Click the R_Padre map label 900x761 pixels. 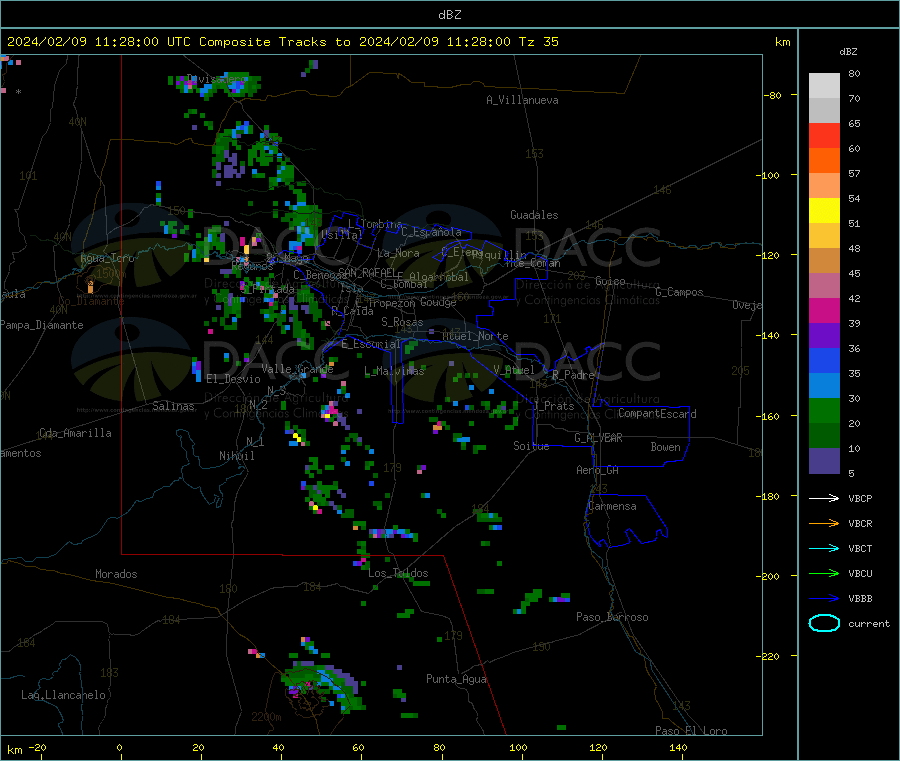(x=573, y=375)
